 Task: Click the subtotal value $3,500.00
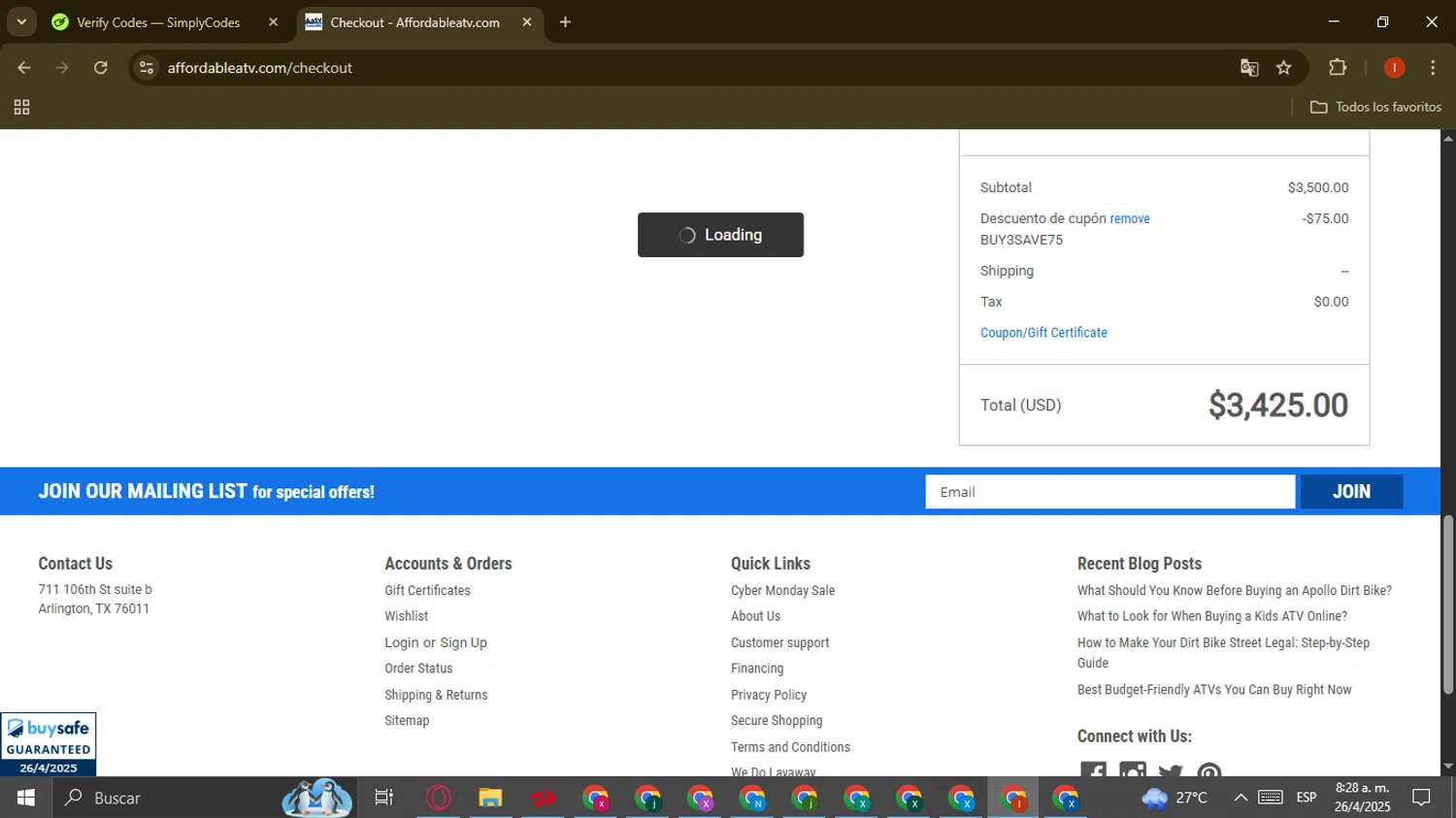(1318, 188)
